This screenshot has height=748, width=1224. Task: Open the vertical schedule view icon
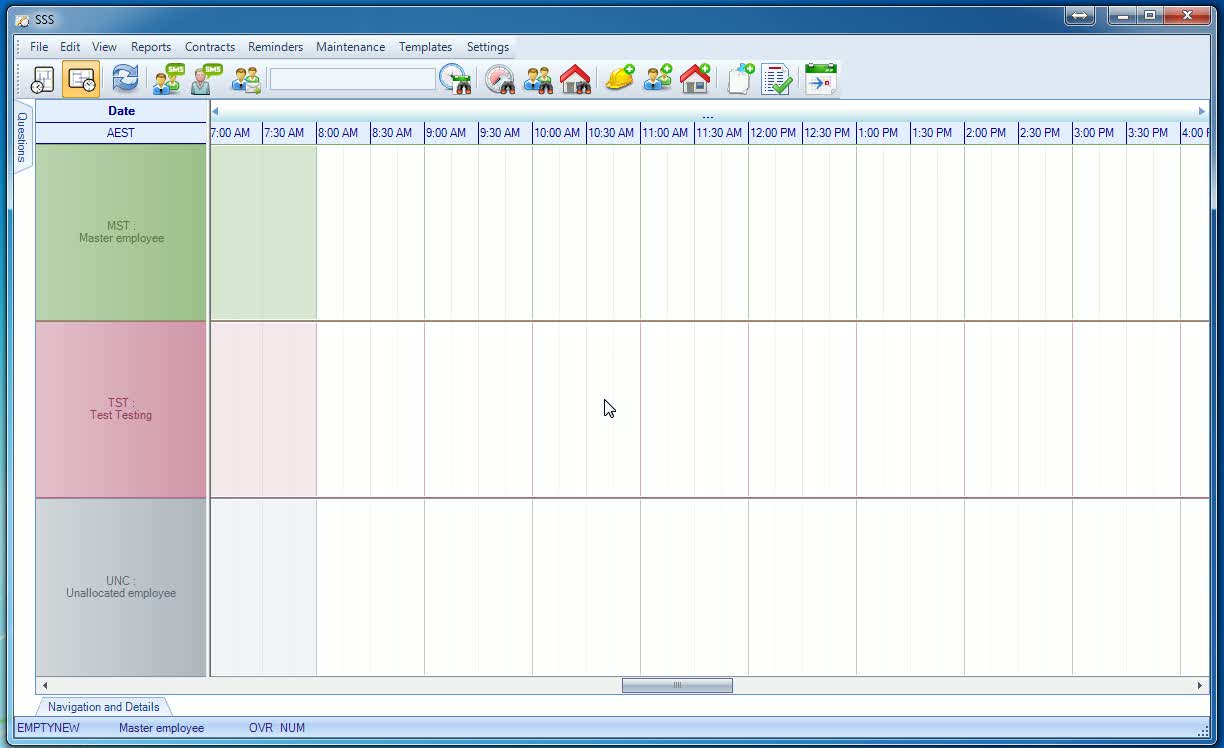coord(43,79)
